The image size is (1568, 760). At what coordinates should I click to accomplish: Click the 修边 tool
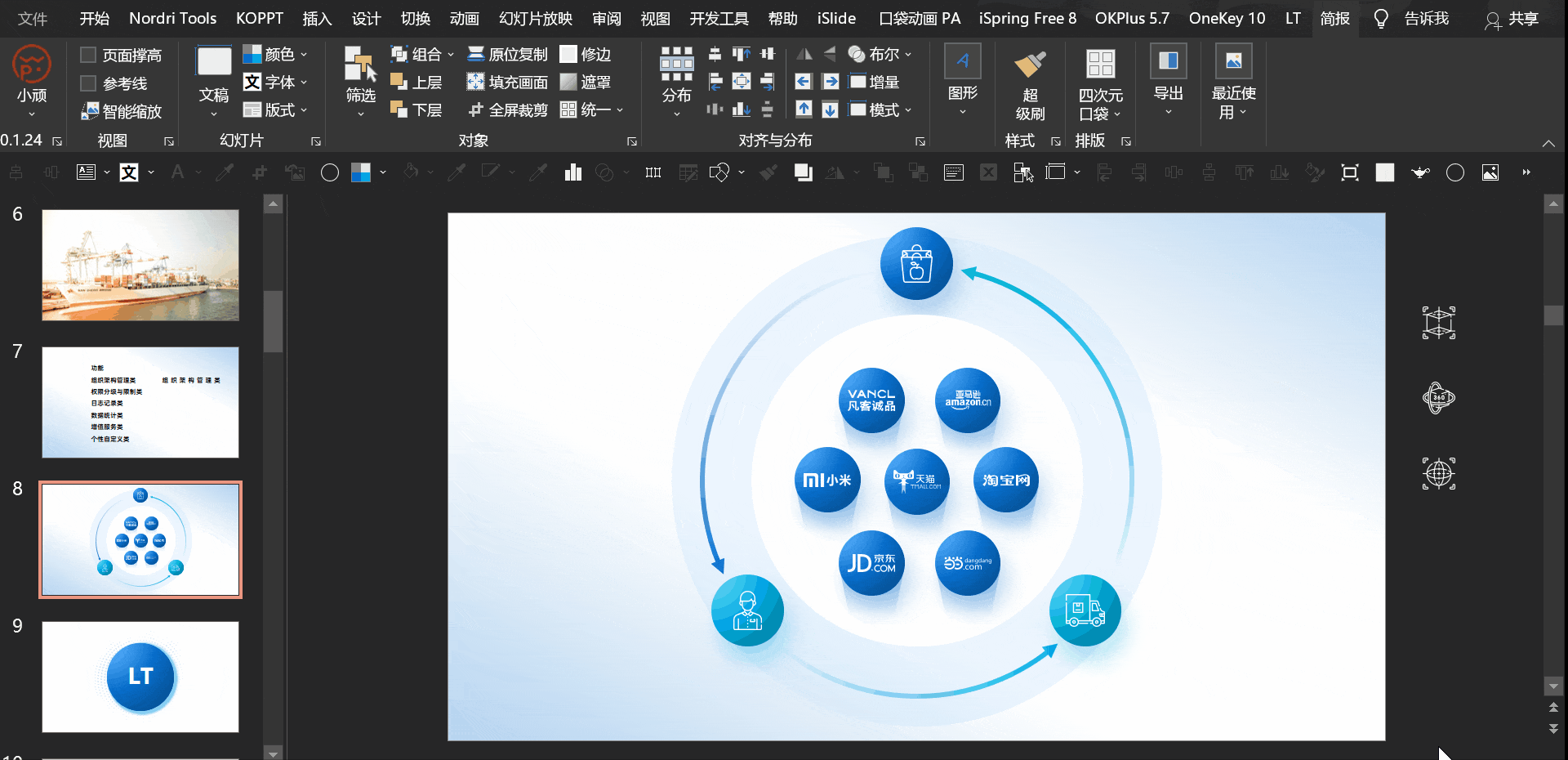tap(586, 55)
